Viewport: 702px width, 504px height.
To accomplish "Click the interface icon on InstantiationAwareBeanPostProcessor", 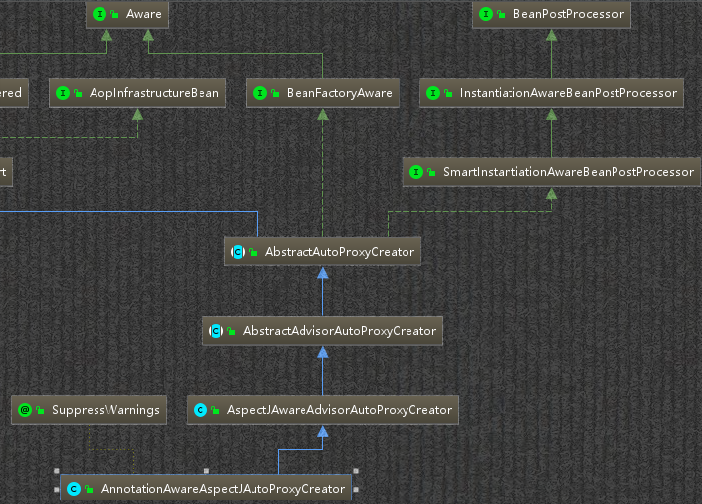I will [433, 93].
